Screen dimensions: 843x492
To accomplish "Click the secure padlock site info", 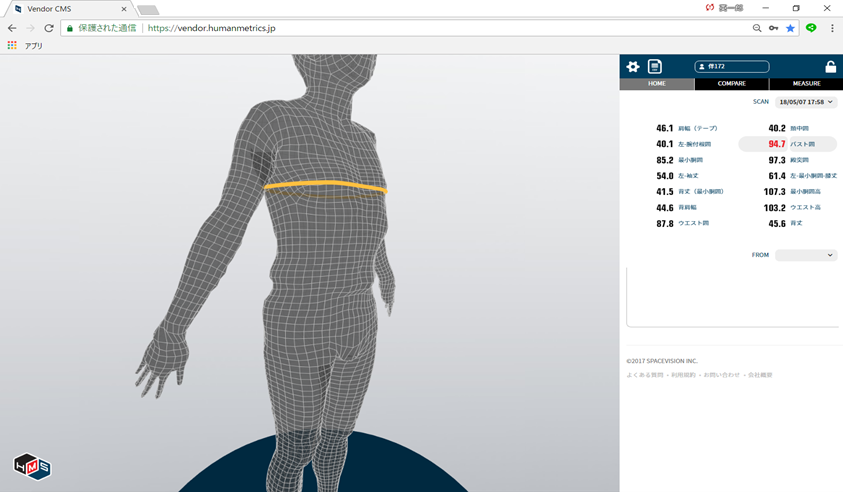I will coord(69,28).
